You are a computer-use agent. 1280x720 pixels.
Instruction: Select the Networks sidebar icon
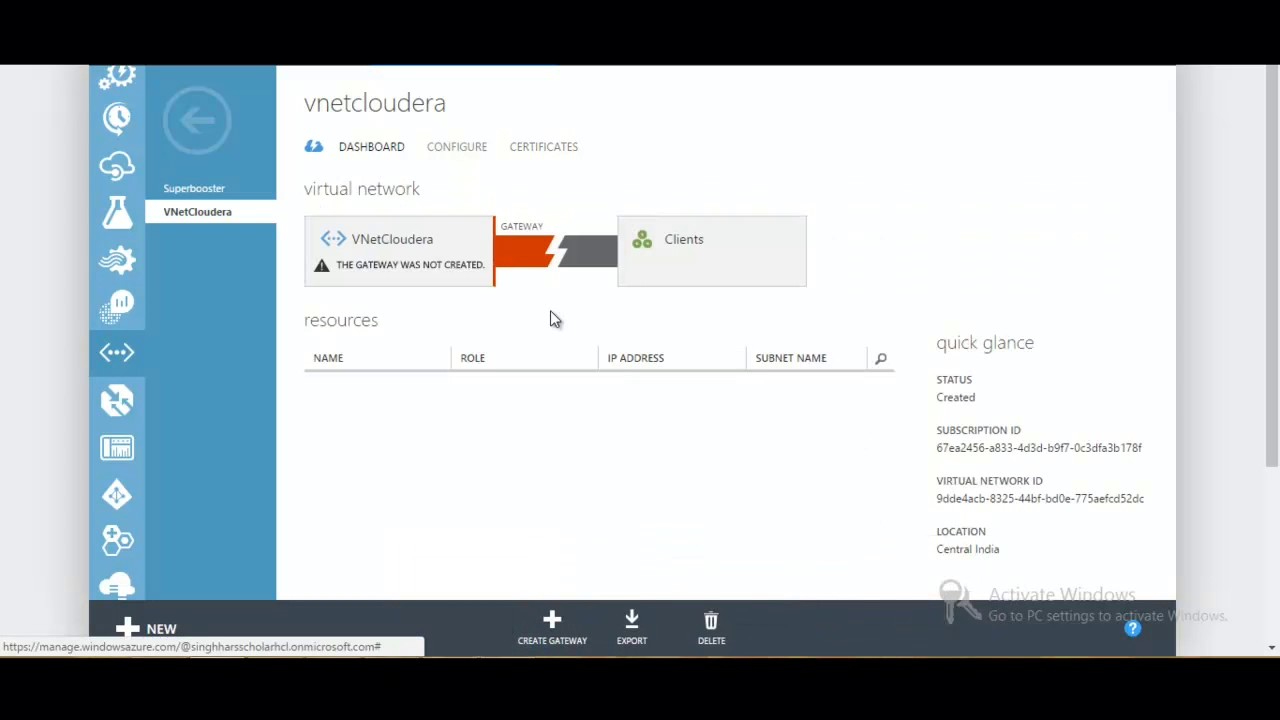click(117, 352)
